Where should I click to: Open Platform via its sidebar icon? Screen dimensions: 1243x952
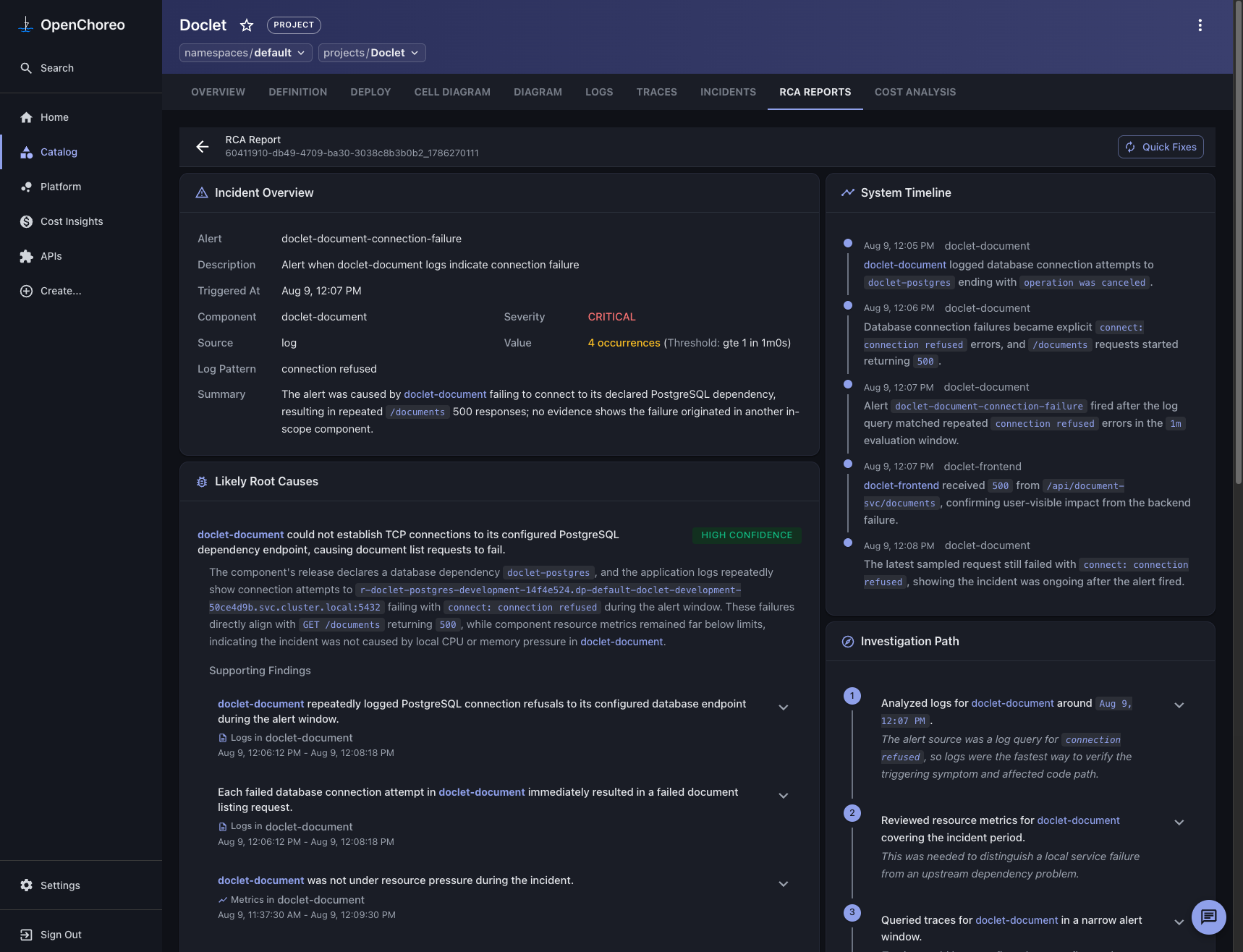pos(26,187)
